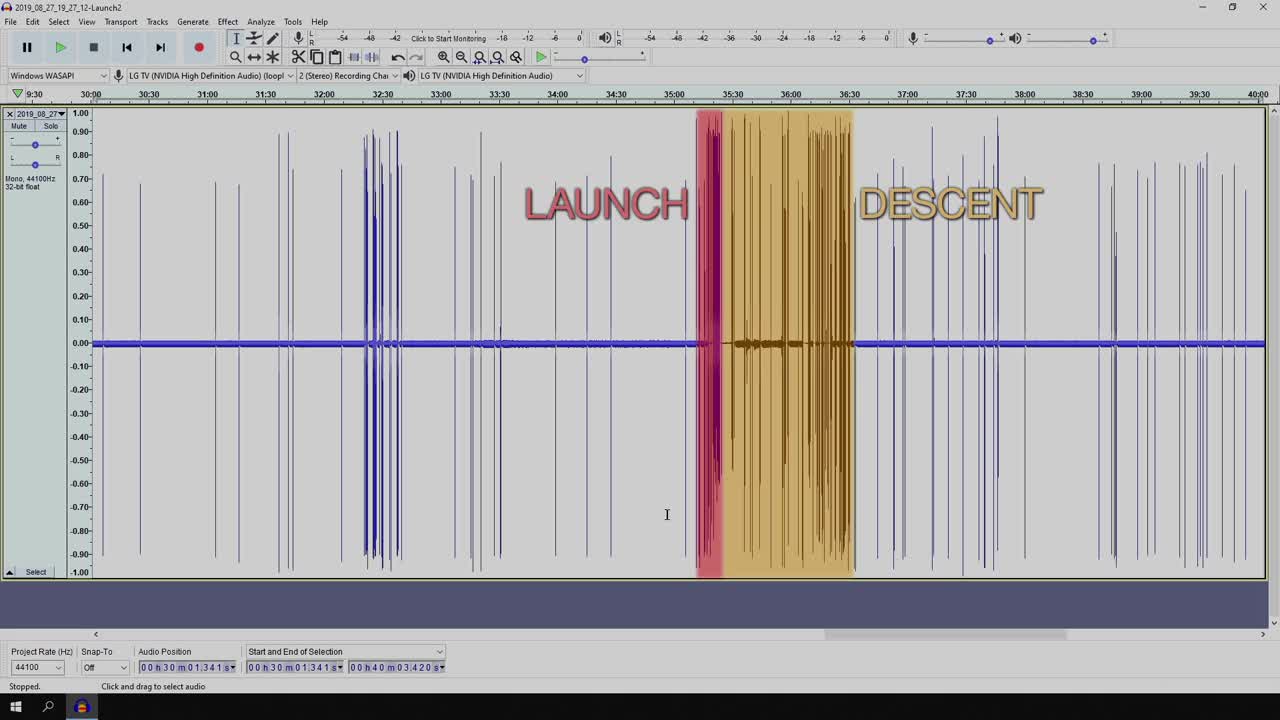Click the track Select button
This screenshot has width=1280, height=720.
pyautogui.click(x=36, y=572)
